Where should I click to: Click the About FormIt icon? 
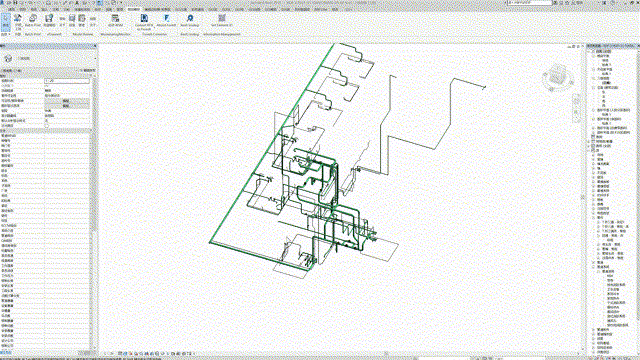point(167,20)
